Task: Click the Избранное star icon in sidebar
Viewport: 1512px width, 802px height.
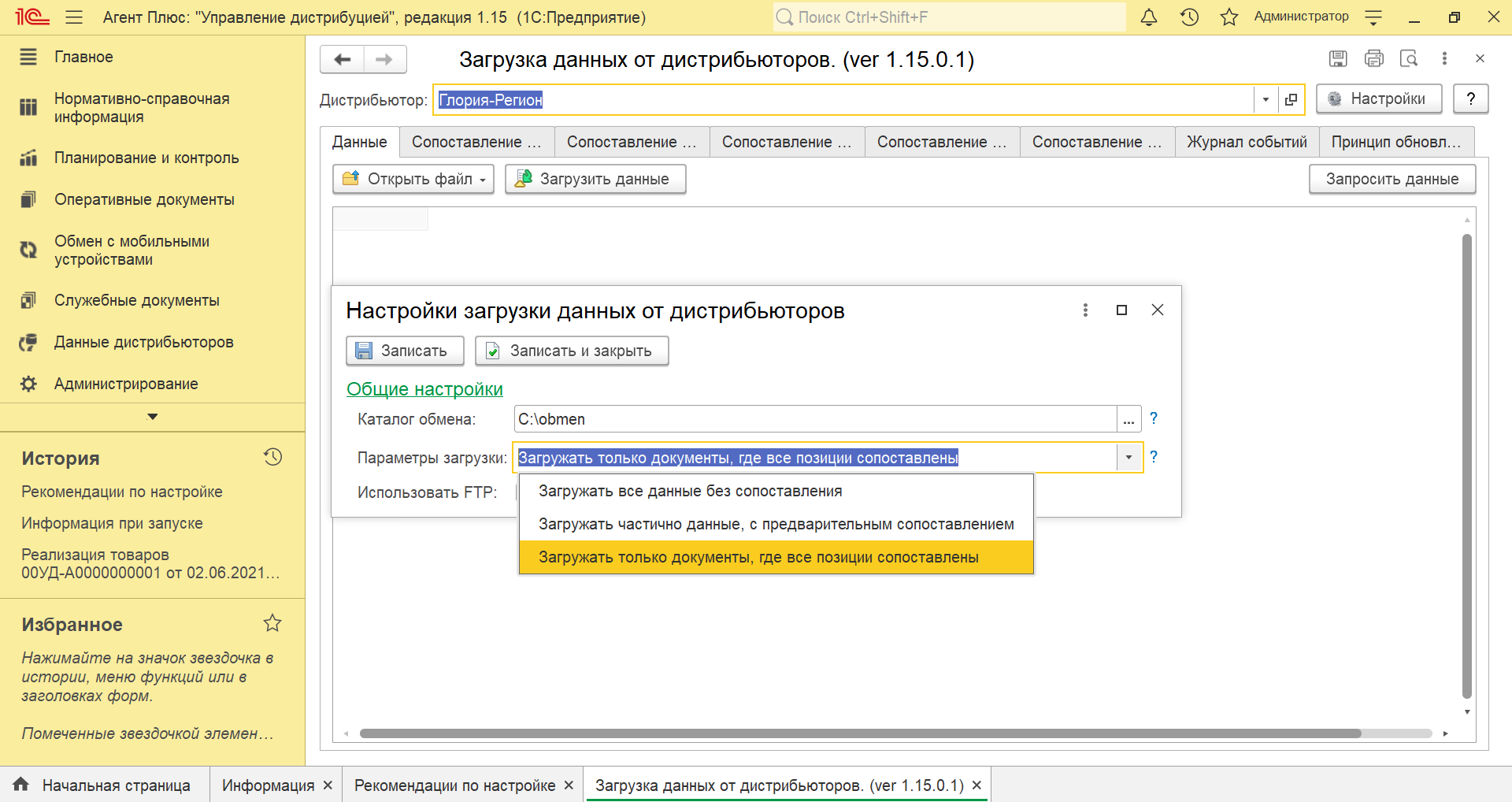Action: (272, 623)
